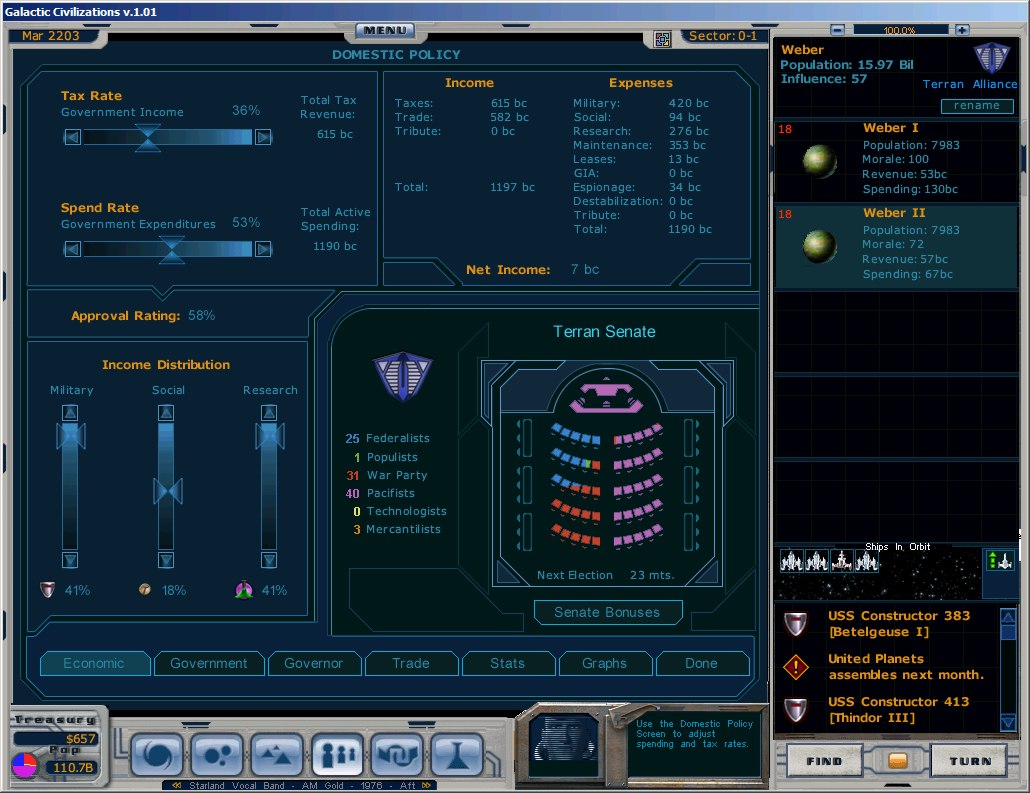Click the orange button between FIND and TURN
This screenshot has width=1030, height=793.
[897, 761]
